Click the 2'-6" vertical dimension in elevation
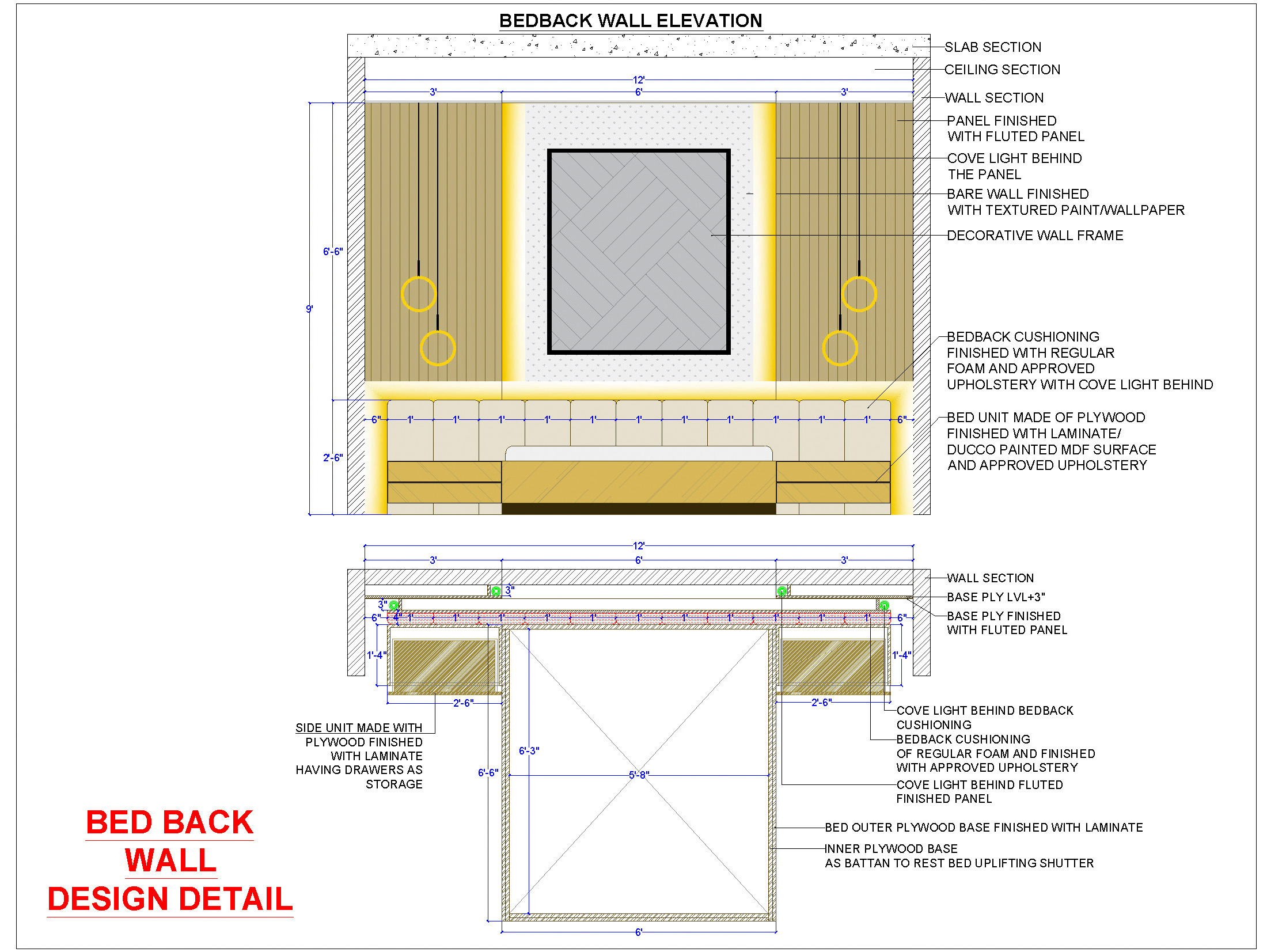The width and height of the screenshot is (1267, 952). 333,458
